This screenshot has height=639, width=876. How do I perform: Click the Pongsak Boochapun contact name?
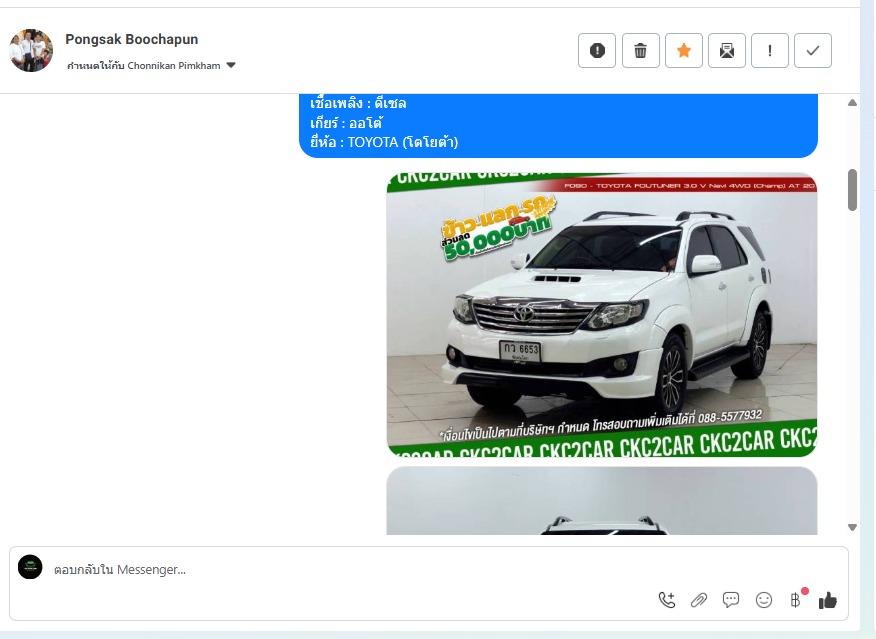click(x=132, y=39)
